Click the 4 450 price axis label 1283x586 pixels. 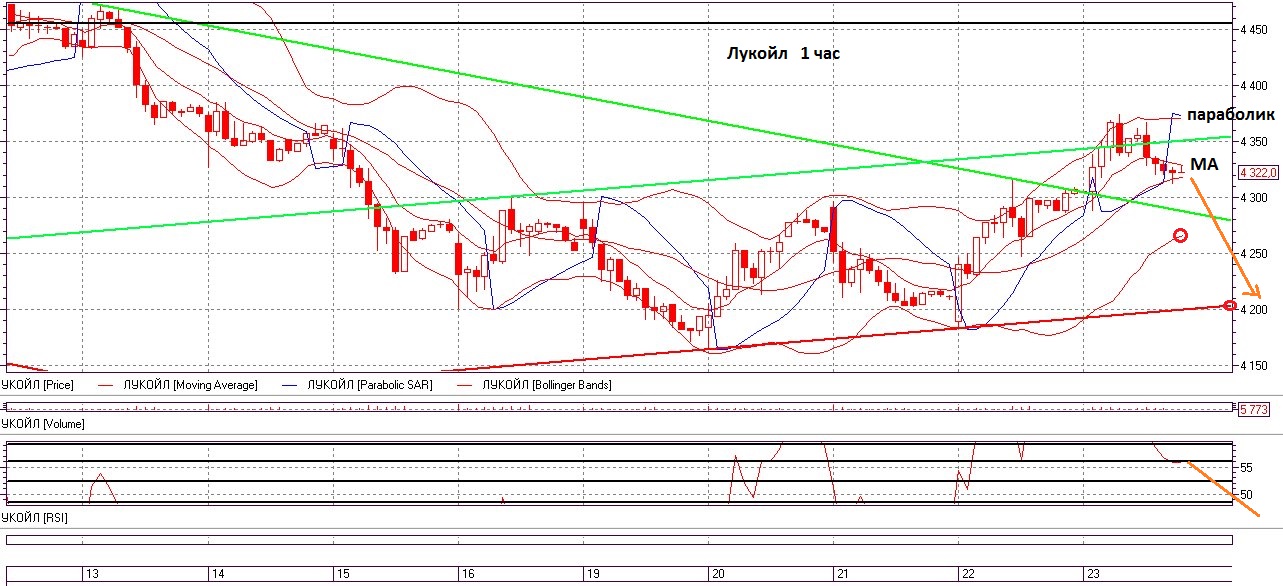[1255, 30]
